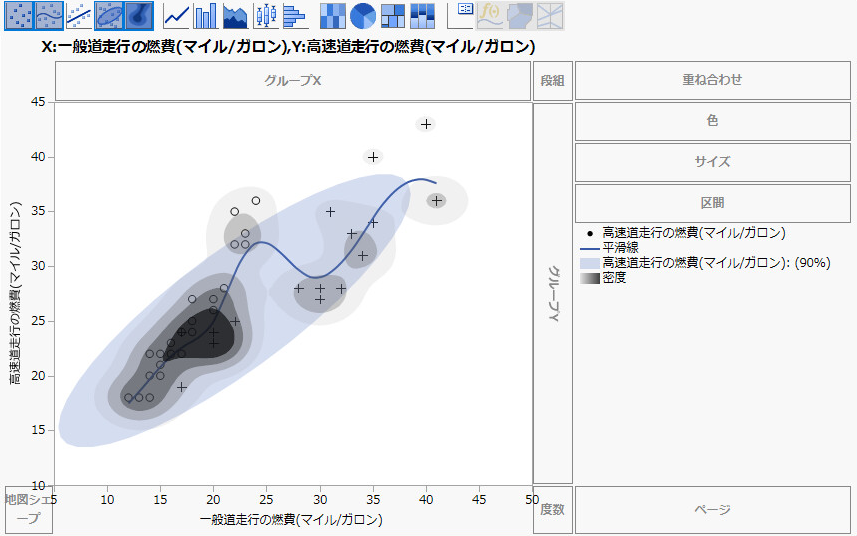The width and height of the screenshot is (857, 536).
Task: Click the Y-axis tick value 30
Action: click(x=38, y=266)
